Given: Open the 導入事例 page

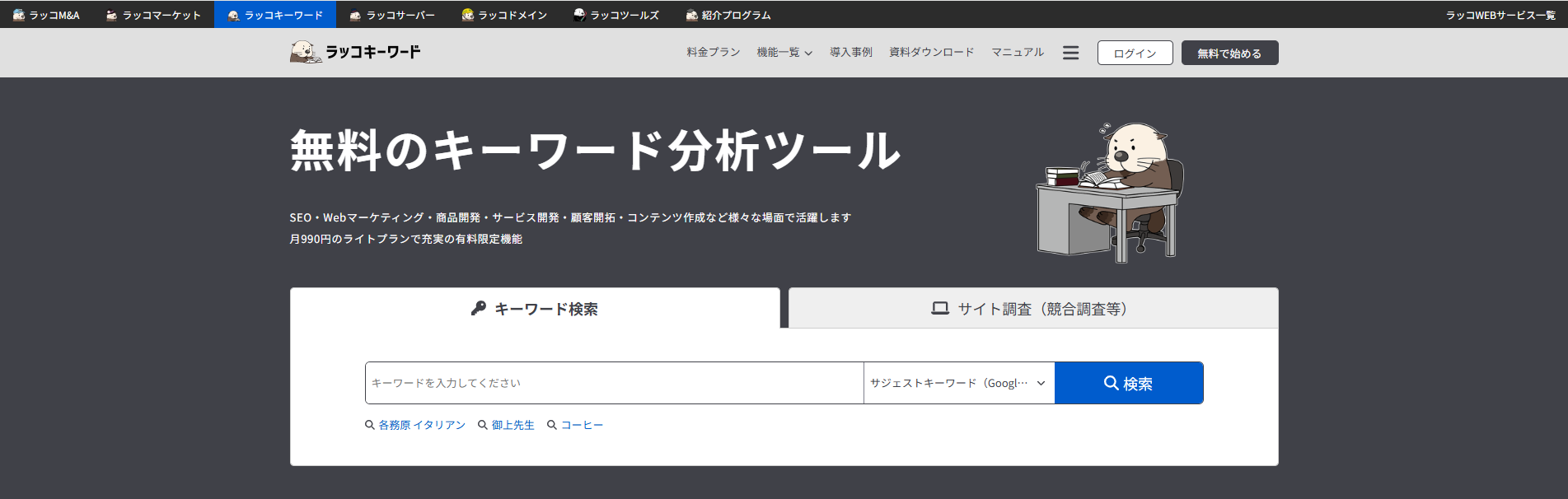Looking at the screenshot, I should (851, 52).
